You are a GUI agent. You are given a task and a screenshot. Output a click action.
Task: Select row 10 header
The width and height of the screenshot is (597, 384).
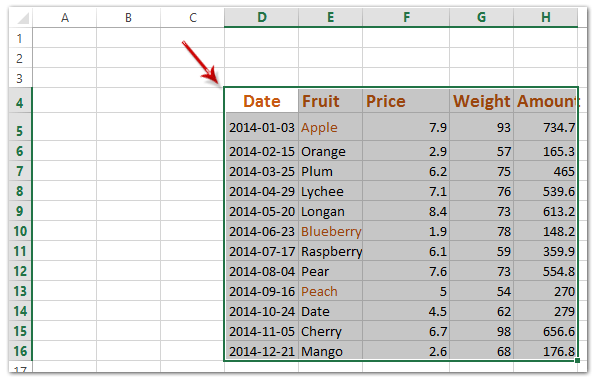point(20,231)
